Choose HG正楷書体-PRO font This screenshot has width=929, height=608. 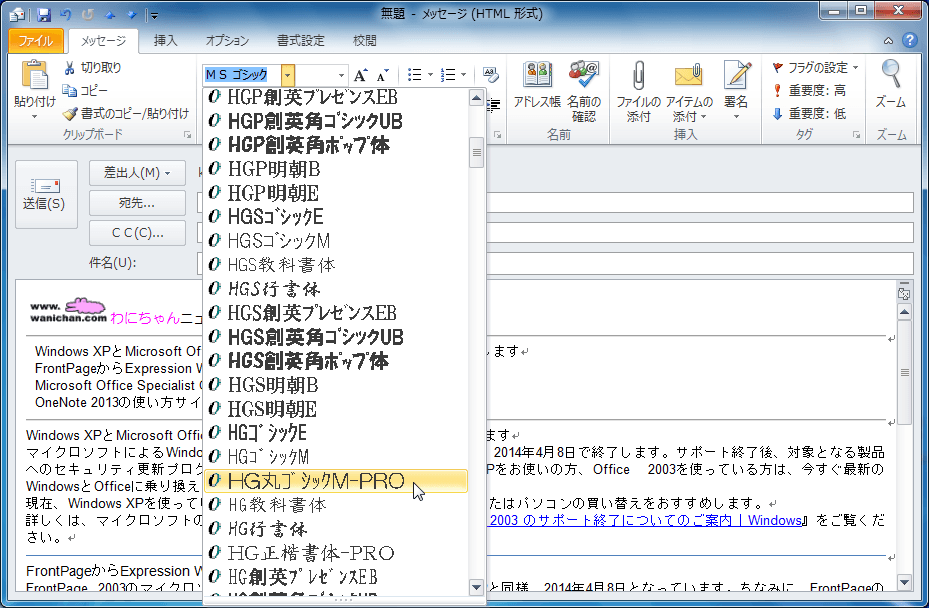(336, 553)
